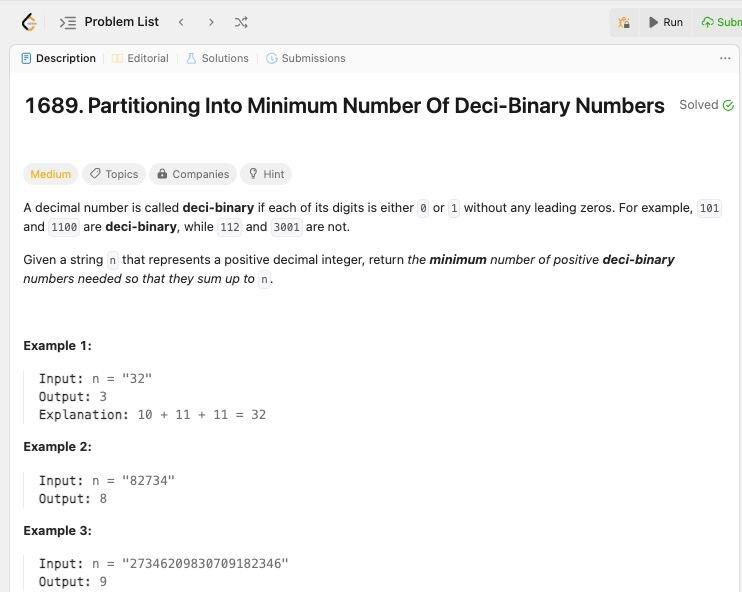Viewport: 742px width, 592px height.
Task: Switch to the Solutions tab
Action: coord(217,58)
